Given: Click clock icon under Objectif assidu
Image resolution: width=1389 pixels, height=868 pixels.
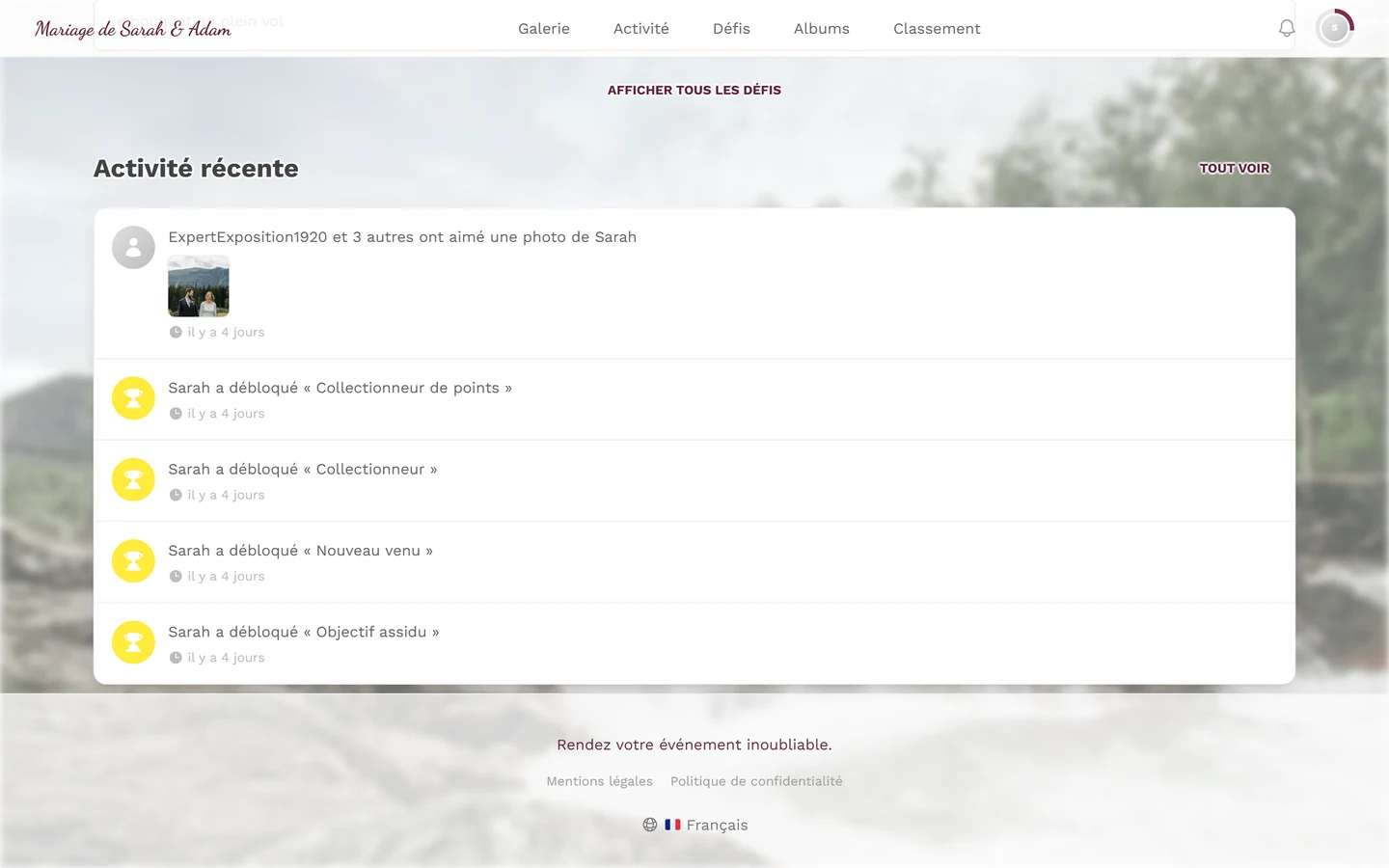Looking at the screenshot, I should 176,658.
